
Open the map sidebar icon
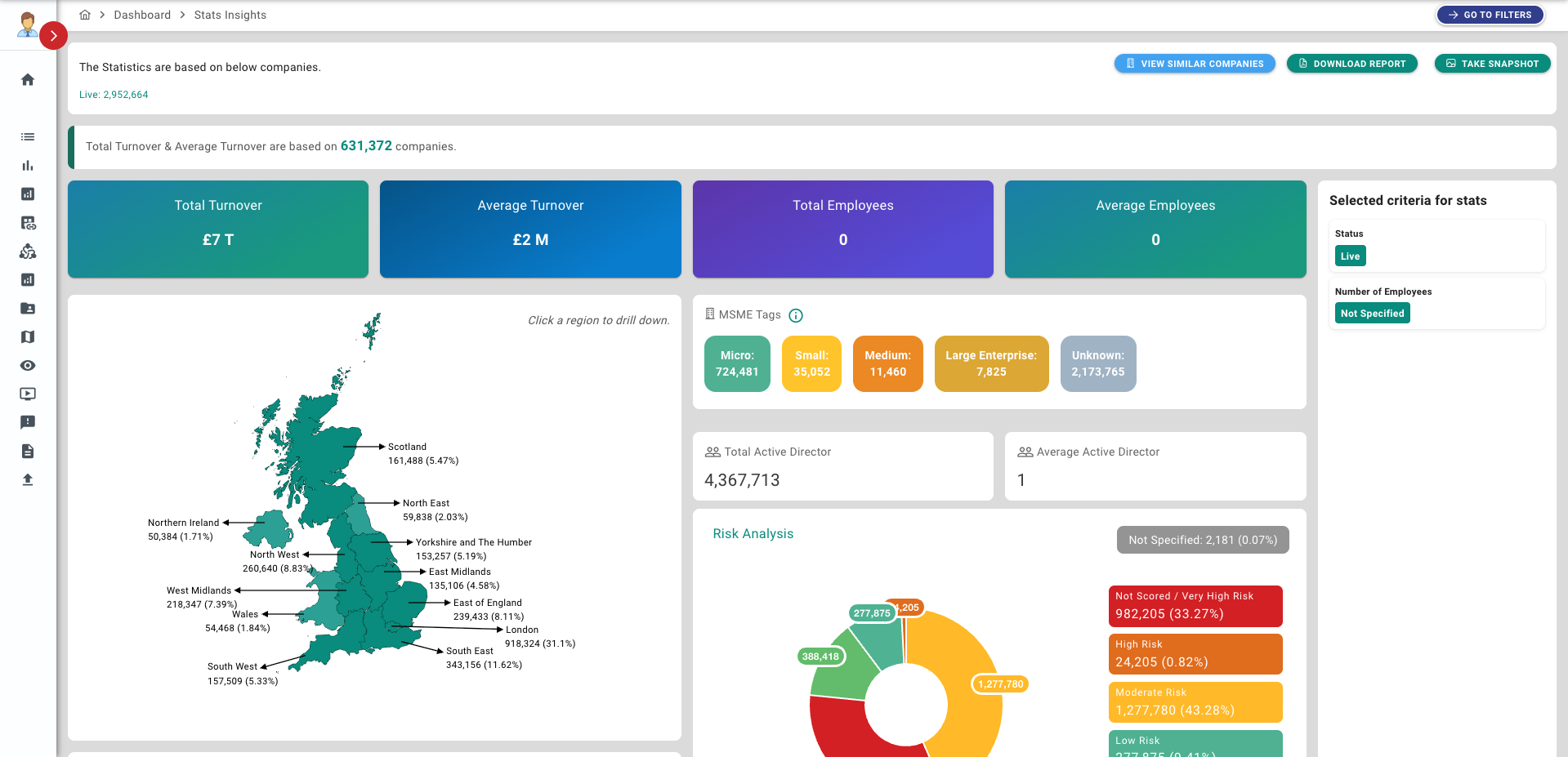point(28,337)
